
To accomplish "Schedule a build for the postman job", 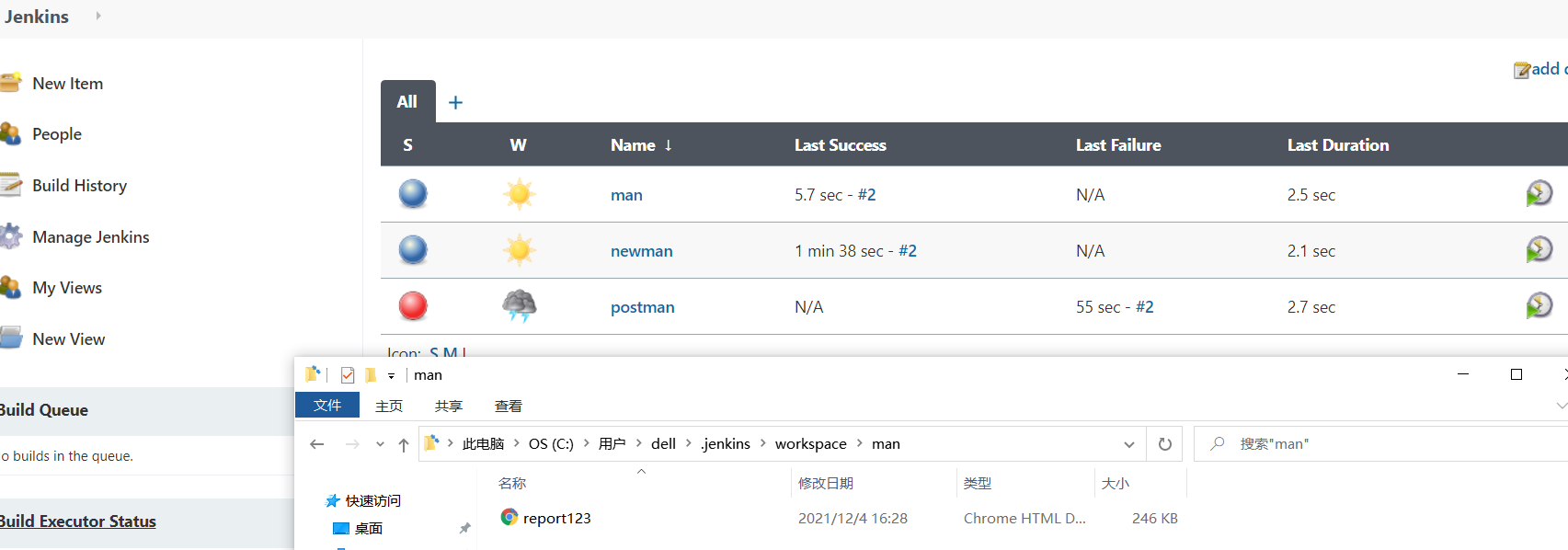I will tap(1539, 305).
